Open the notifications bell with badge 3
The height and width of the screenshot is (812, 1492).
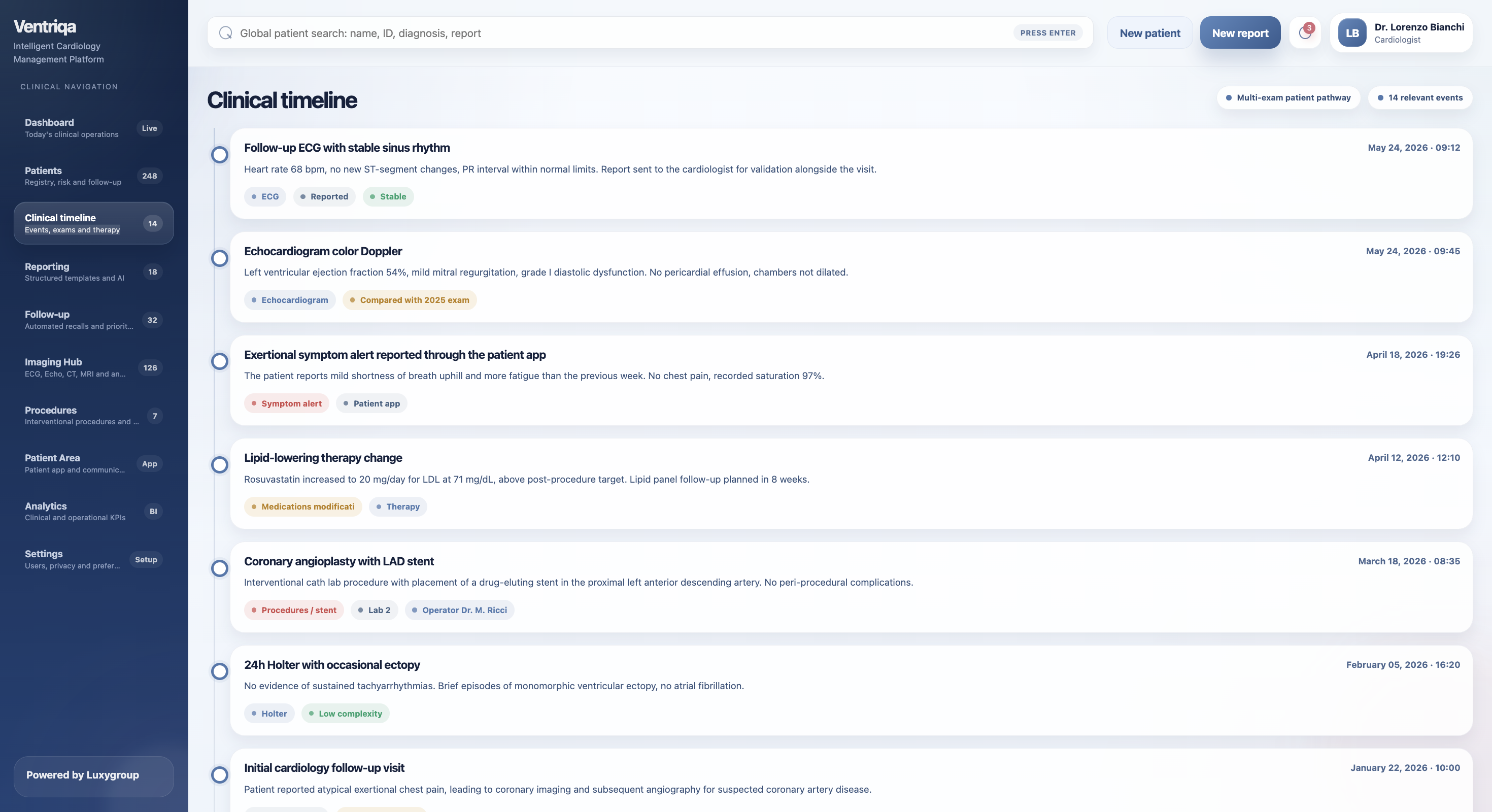pyautogui.click(x=1305, y=33)
